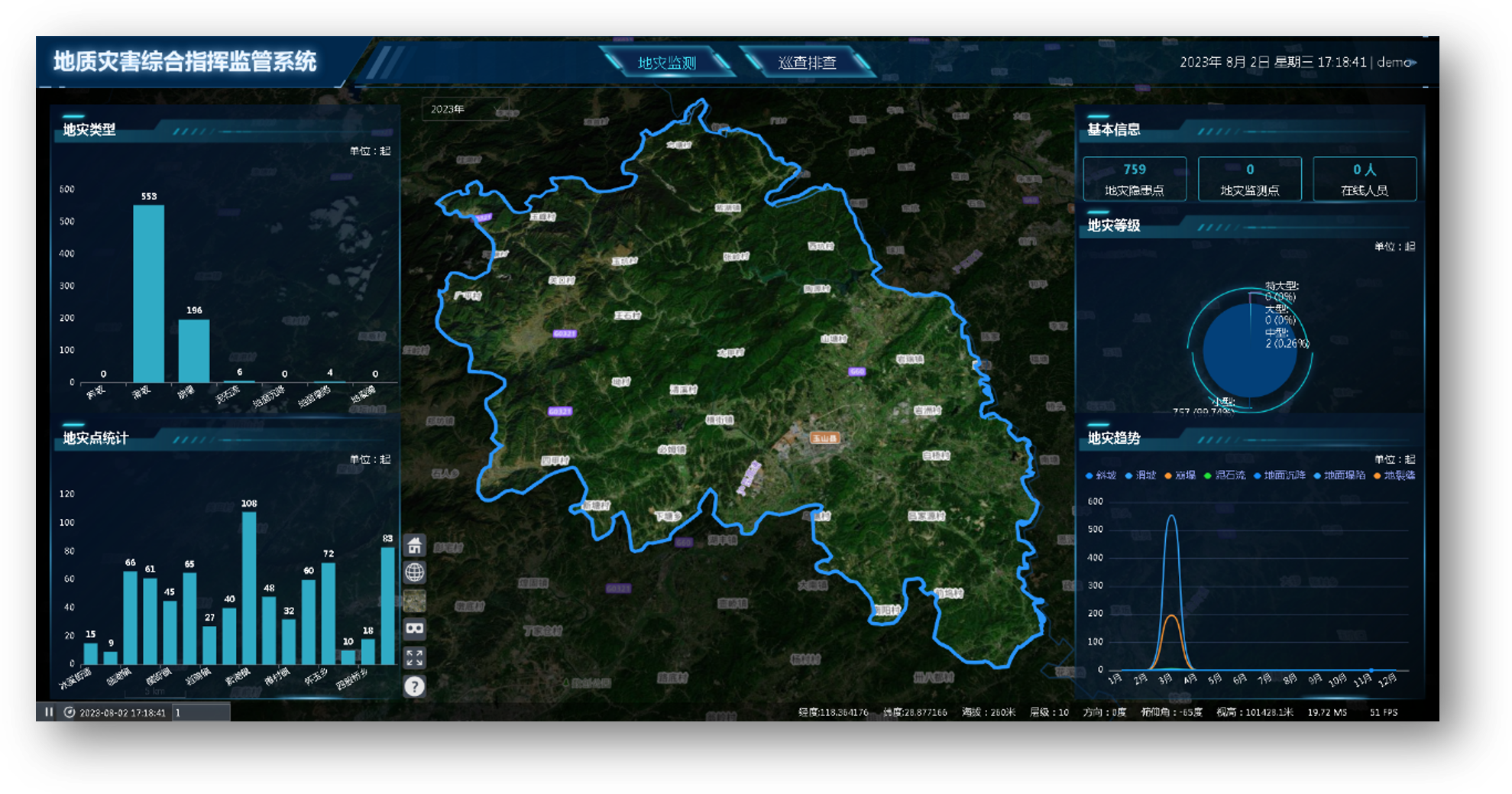Click the speed multiplier input field

pos(201,712)
